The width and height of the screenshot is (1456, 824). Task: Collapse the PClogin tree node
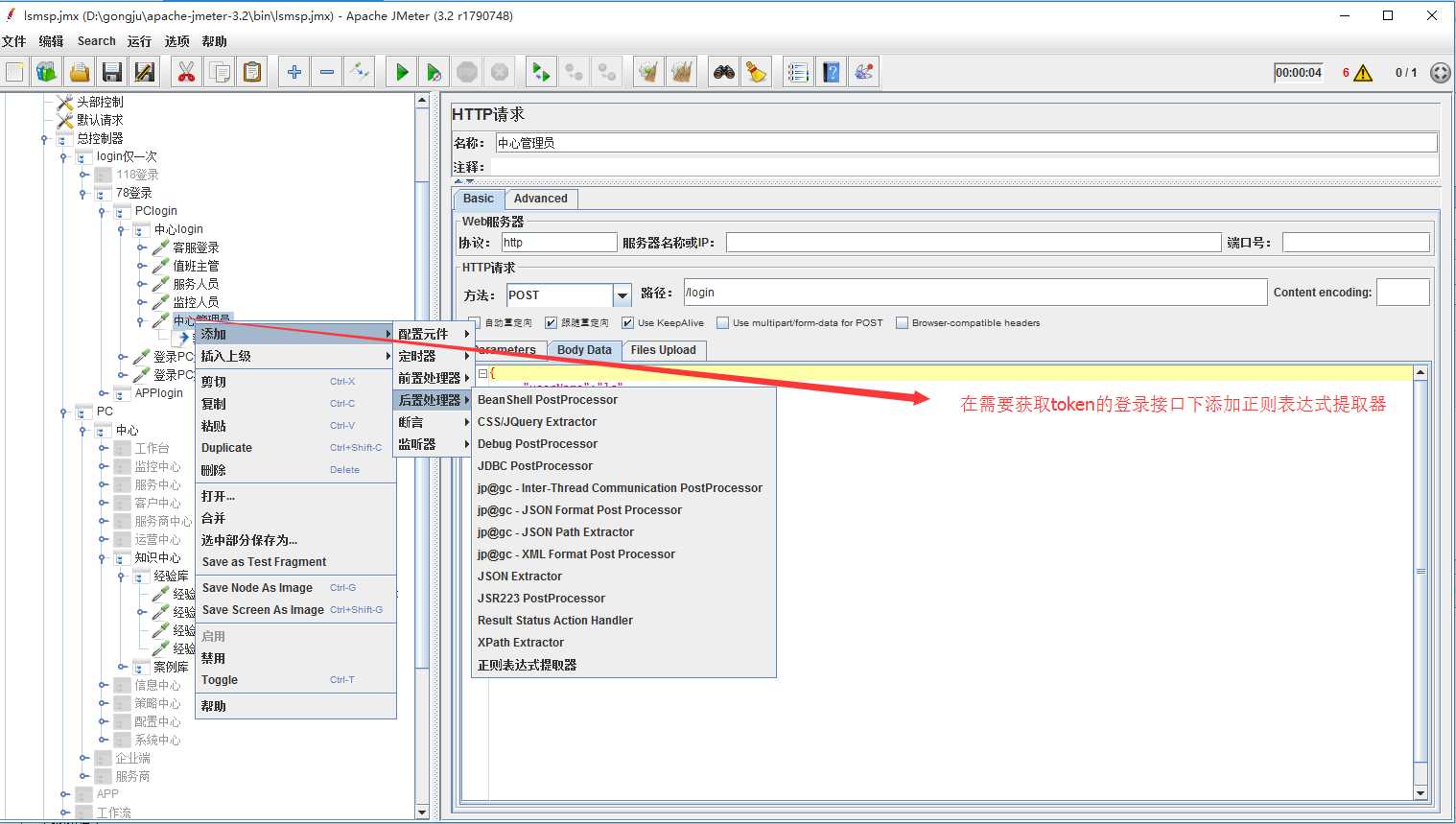(102, 211)
